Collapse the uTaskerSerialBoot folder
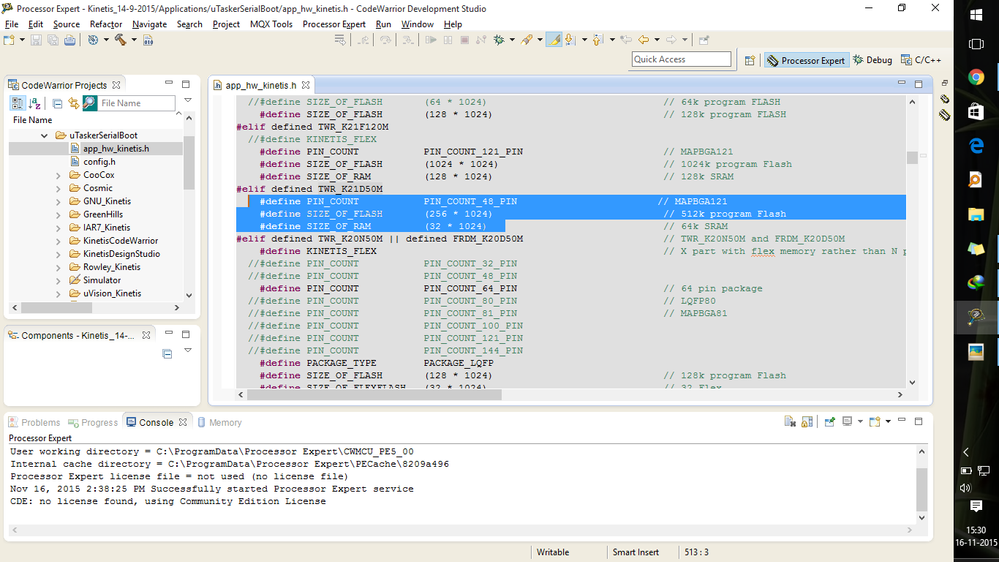Image resolution: width=999 pixels, height=562 pixels. click(44, 136)
